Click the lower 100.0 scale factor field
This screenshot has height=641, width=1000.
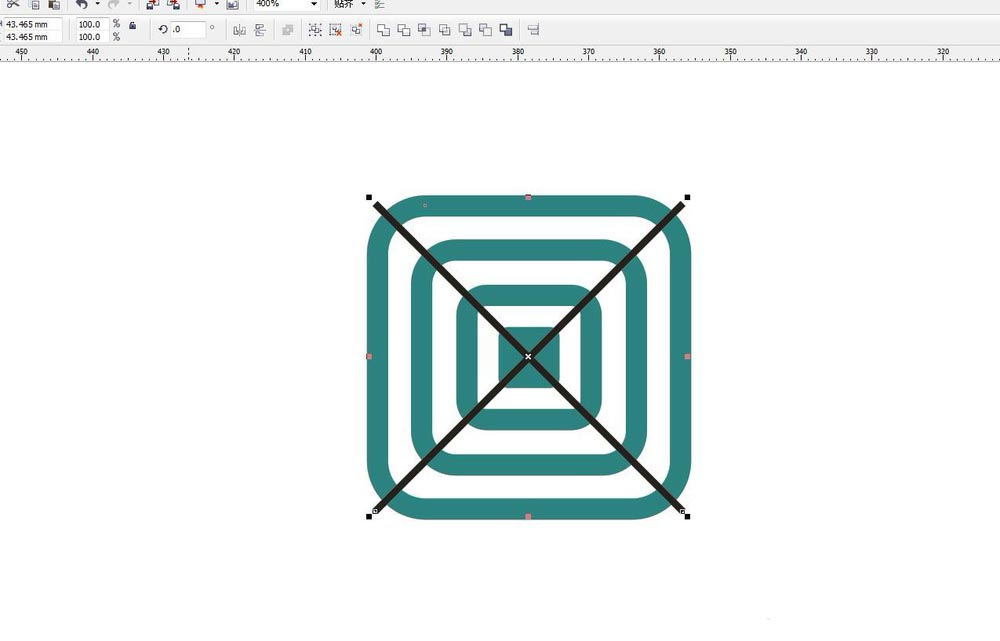click(x=92, y=37)
